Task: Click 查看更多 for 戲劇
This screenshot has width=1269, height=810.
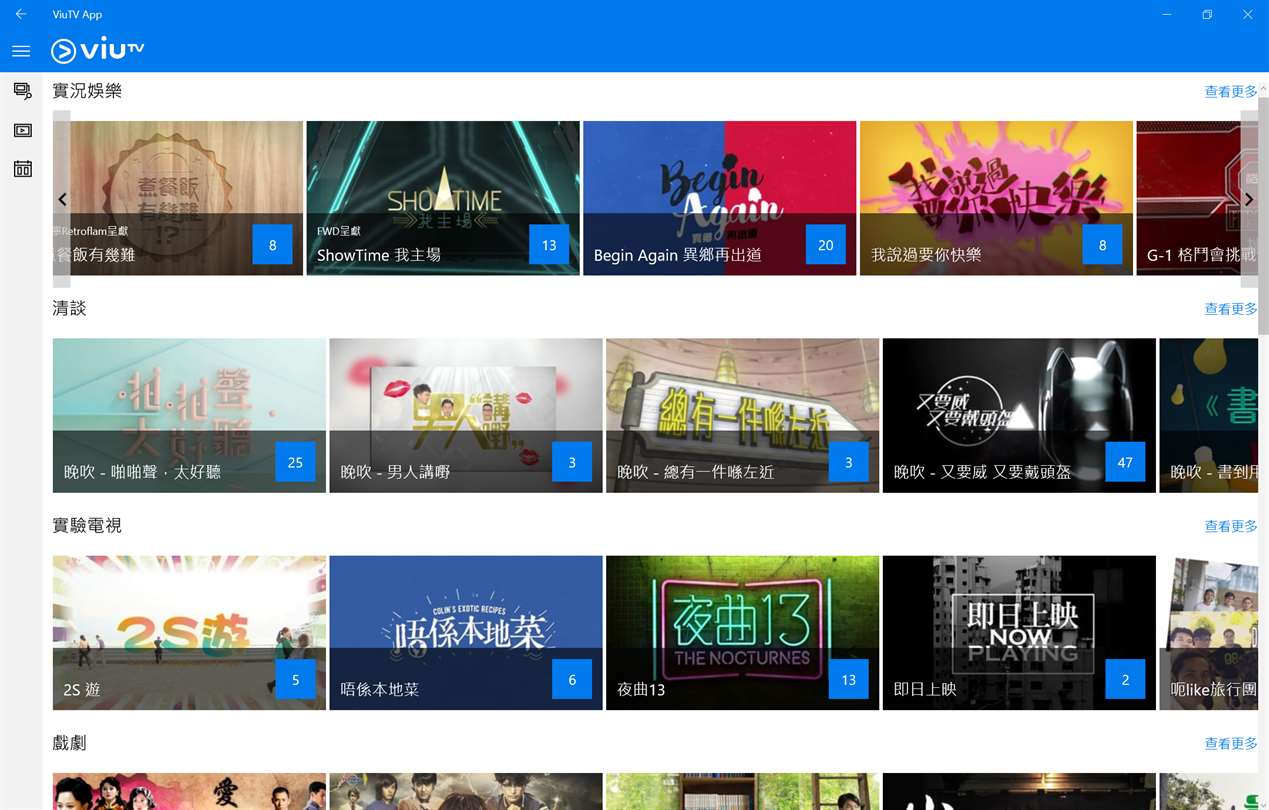Action: 1231,744
